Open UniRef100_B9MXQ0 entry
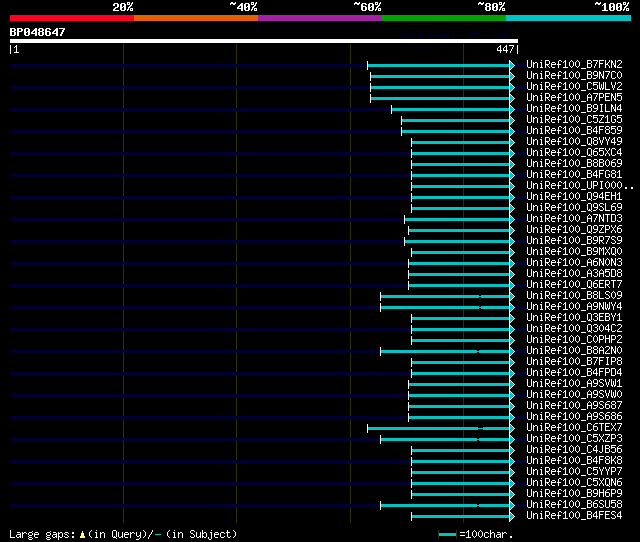This screenshot has width=640, height=542. click(574, 252)
